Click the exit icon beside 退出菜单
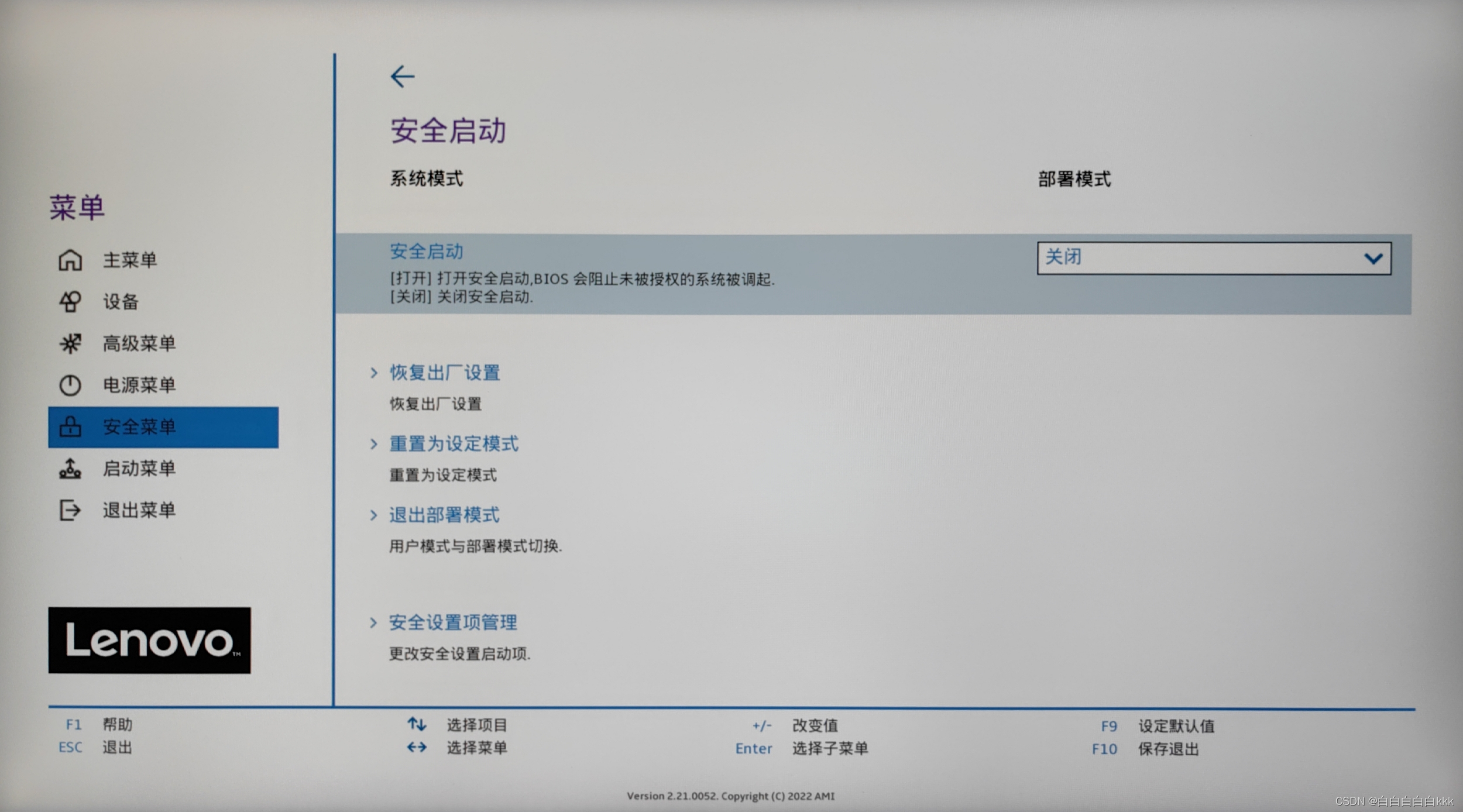This screenshot has width=1463, height=812. tap(70, 510)
